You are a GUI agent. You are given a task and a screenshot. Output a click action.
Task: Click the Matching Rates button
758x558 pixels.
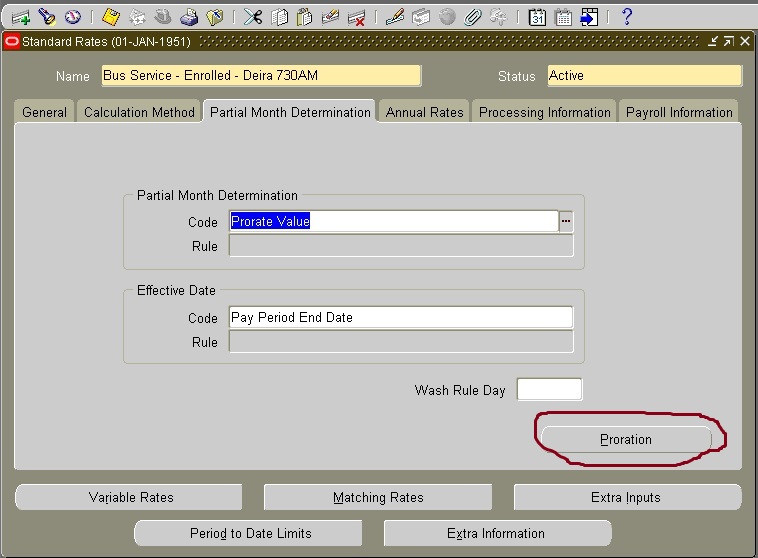pos(378,497)
